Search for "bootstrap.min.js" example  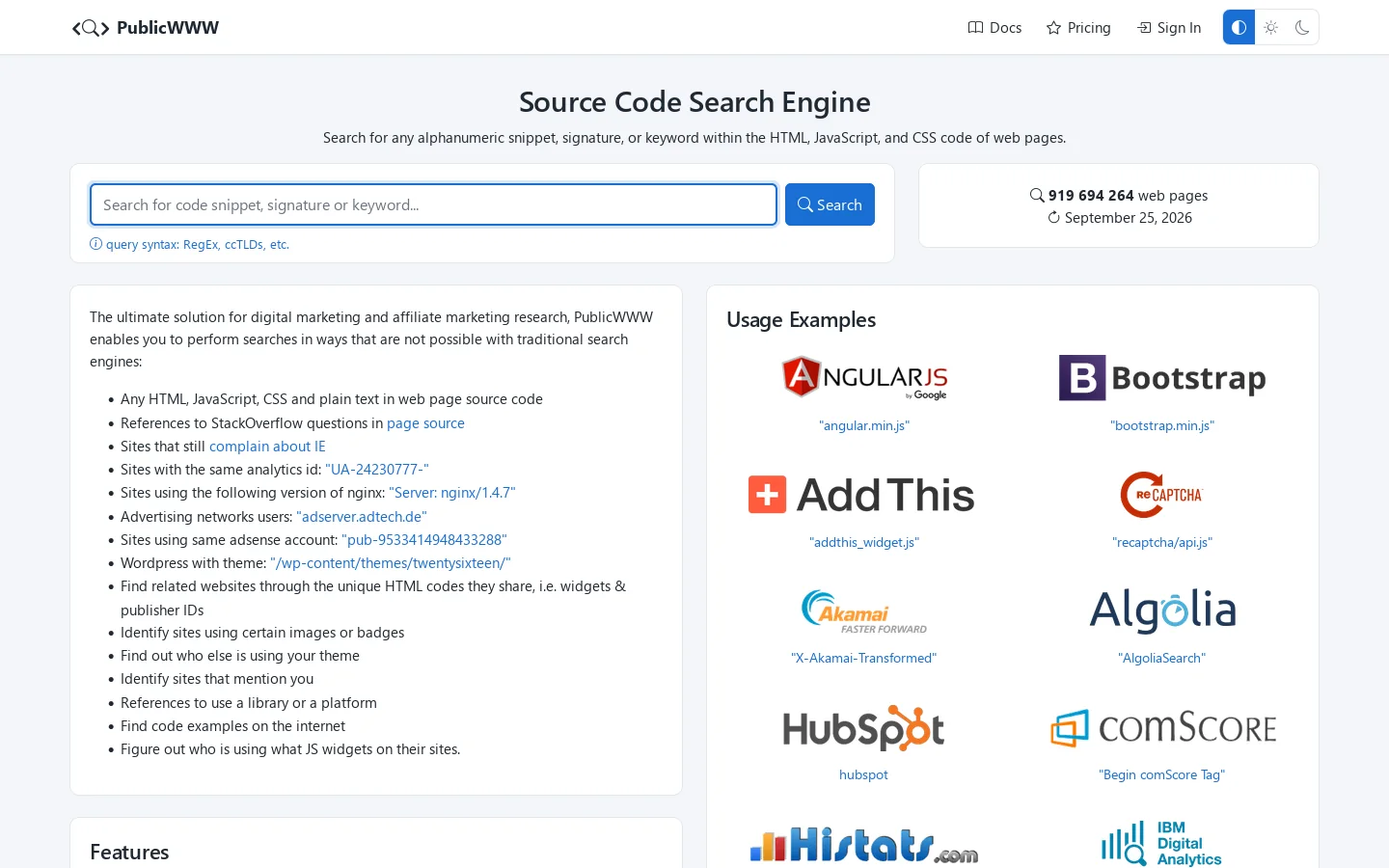tap(1162, 425)
